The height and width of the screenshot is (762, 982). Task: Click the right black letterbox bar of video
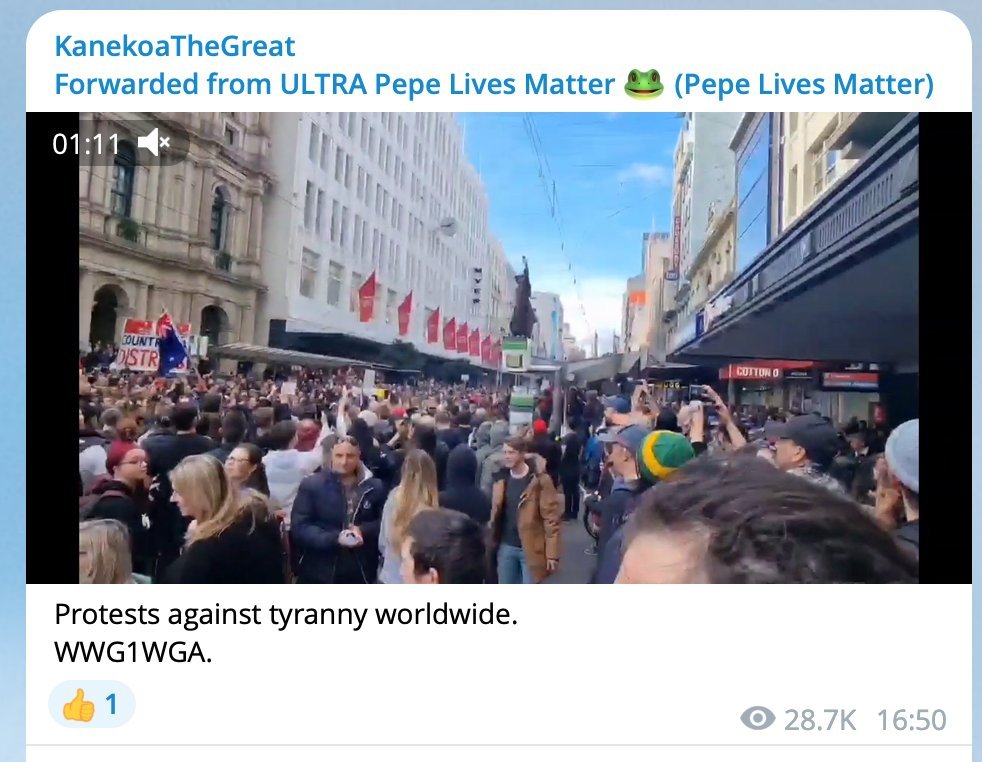pos(945,348)
